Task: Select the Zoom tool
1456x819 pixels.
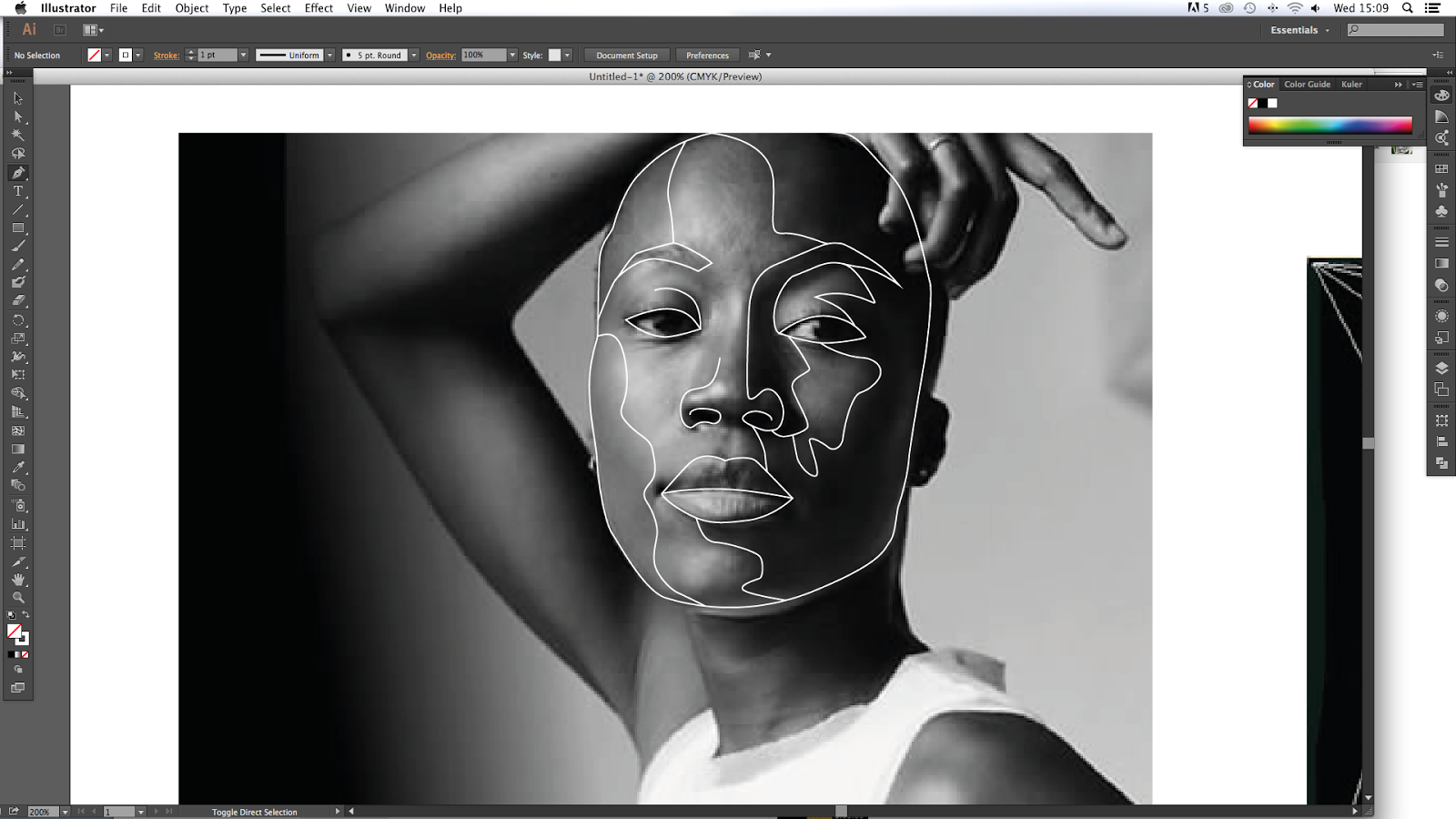Action: [x=18, y=598]
